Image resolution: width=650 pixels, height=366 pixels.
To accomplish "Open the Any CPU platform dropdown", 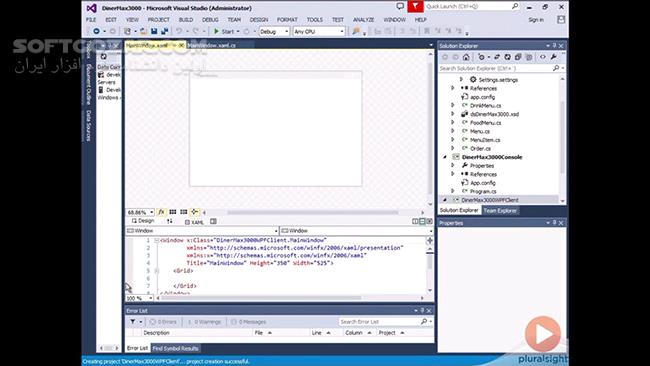I will [x=319, y=32].
